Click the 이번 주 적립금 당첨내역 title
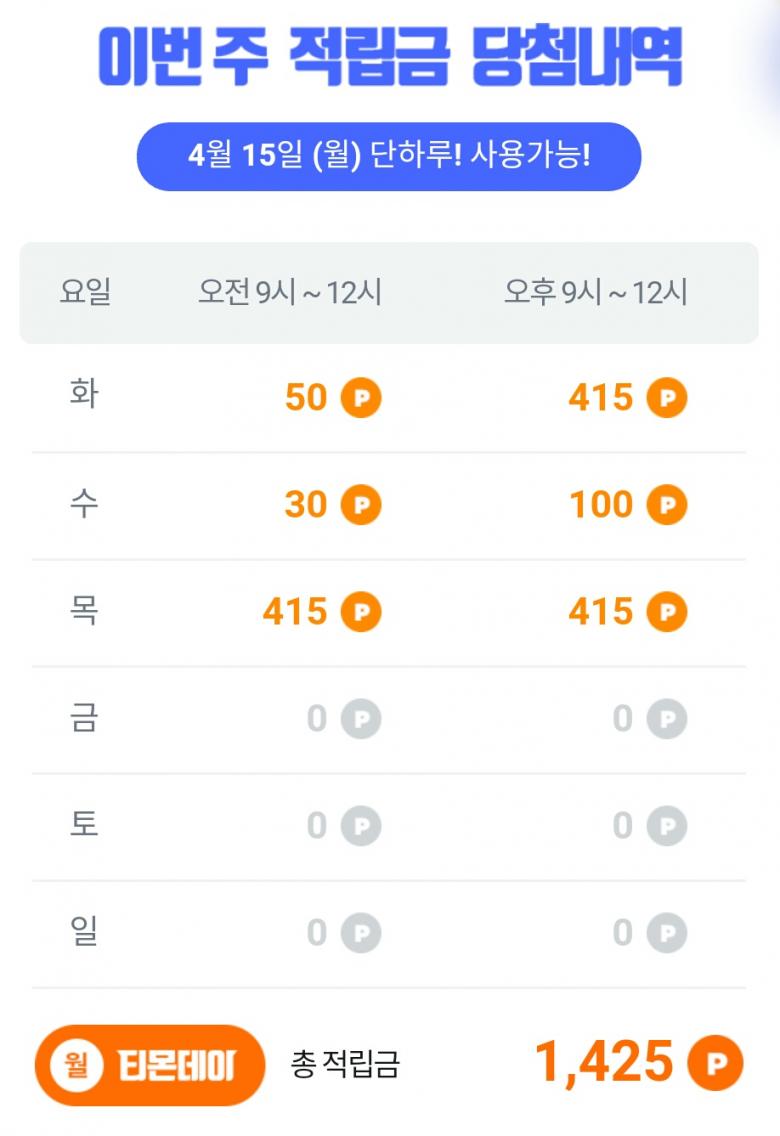Viewport: 780px width, 1136px height. pyautogui.click(x=390, y=57)
